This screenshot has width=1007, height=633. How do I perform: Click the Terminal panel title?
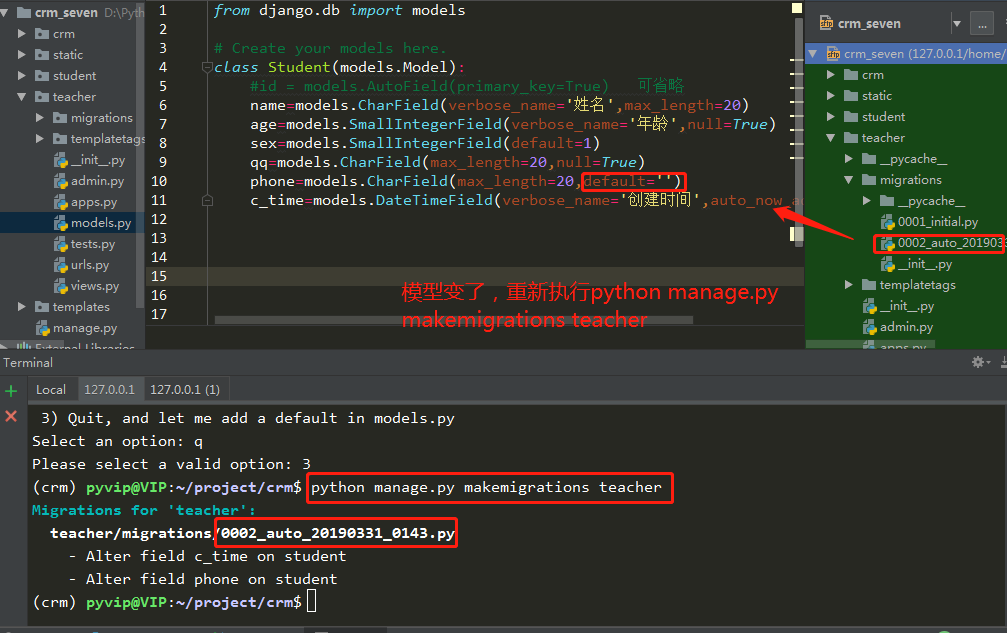(x=28, y=363)
